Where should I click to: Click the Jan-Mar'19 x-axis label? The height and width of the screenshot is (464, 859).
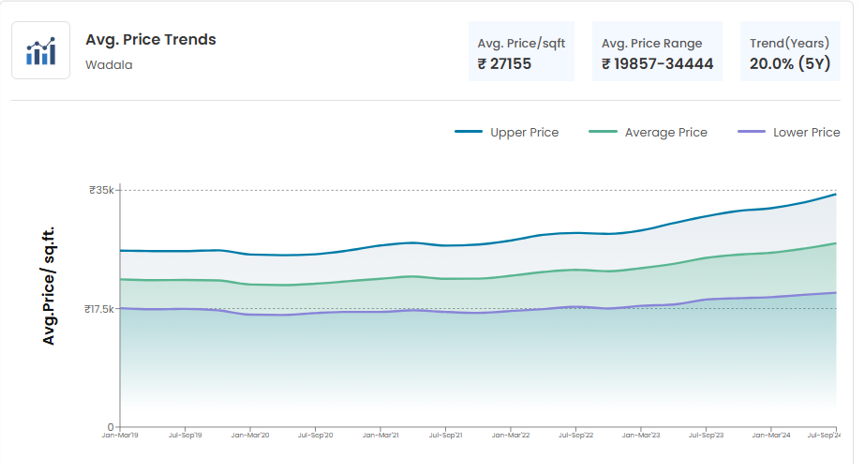(120, 435)
